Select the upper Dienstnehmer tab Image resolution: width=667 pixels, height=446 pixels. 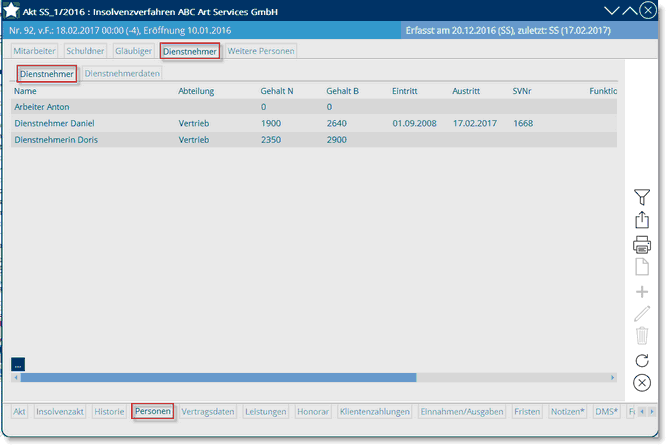pyautogui.click(x=190, y=51)
